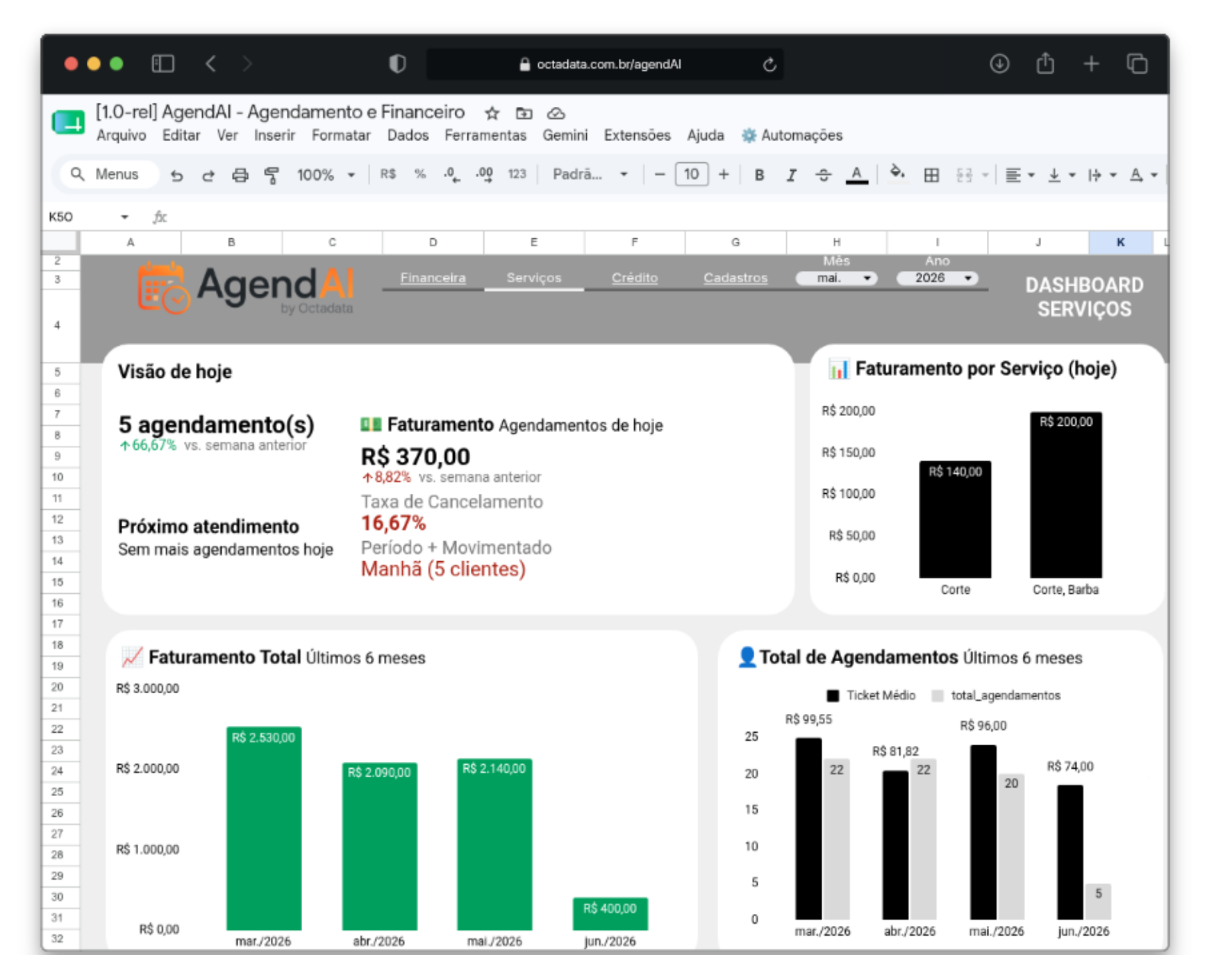Open the horizontal align dropdown
The image size is (1207, 980).
pos(1019,175)
